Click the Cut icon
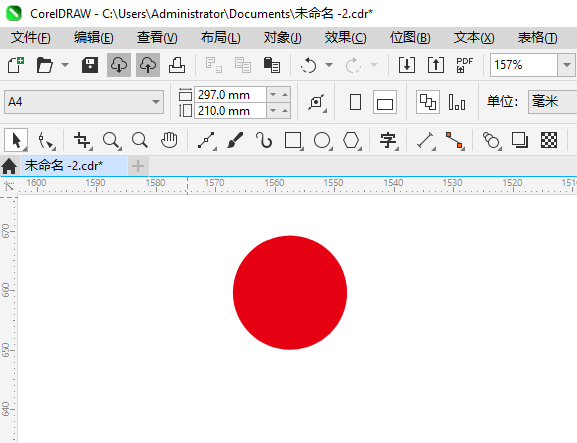Viewport: 577px width, 443px height. coord(213,65)
